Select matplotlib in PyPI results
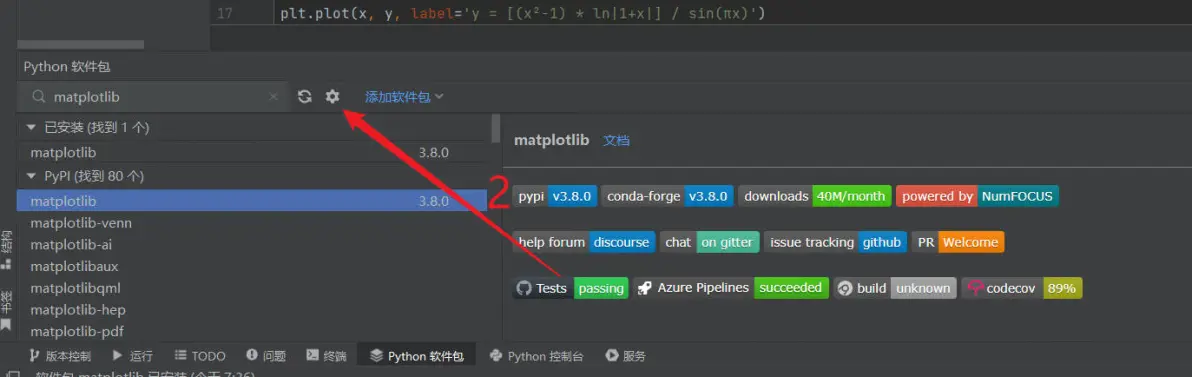Screen dimensions: 1192x377 [252, 201]
